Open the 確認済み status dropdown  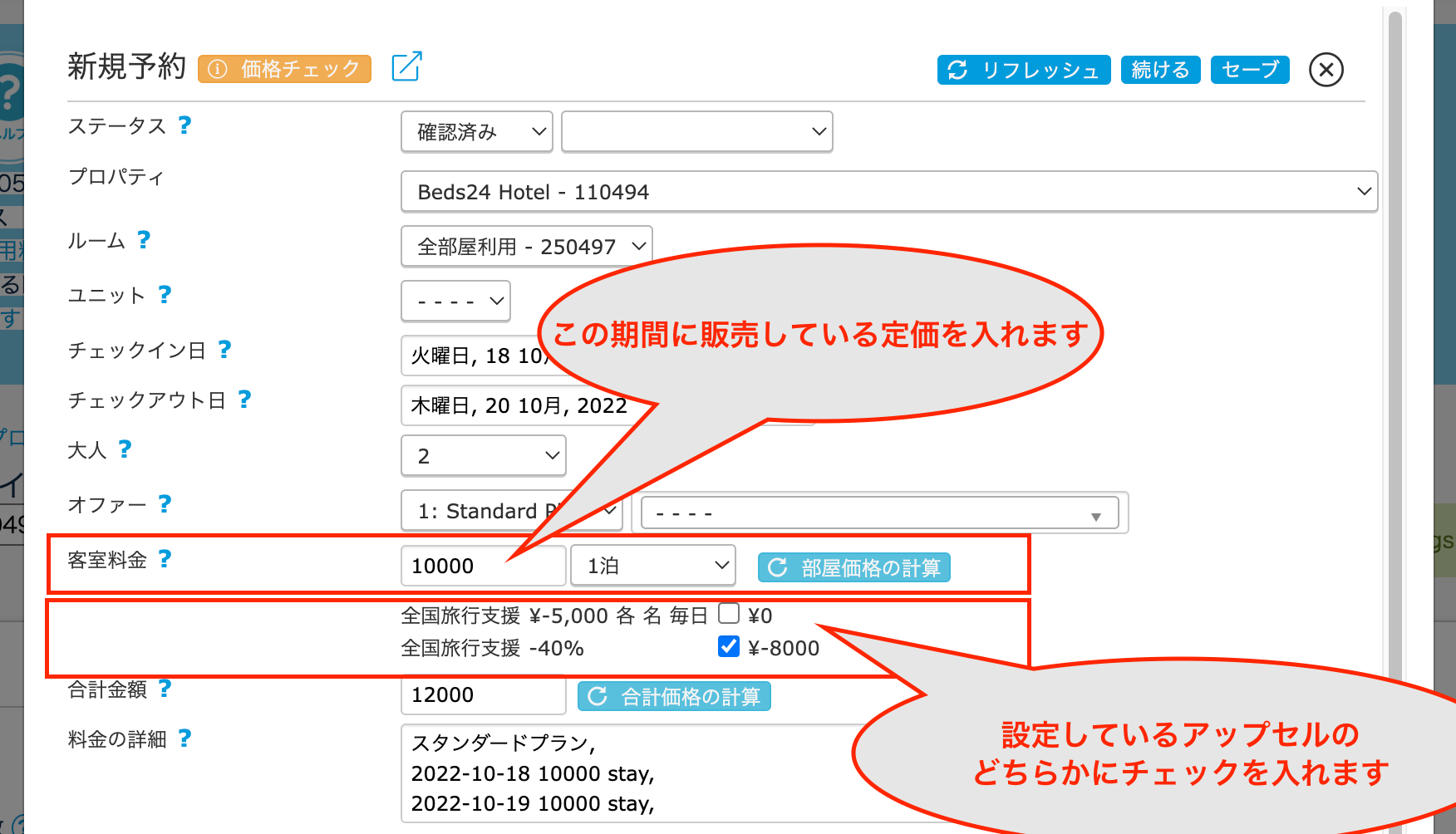pyautogui.click(x=477, y=132)
